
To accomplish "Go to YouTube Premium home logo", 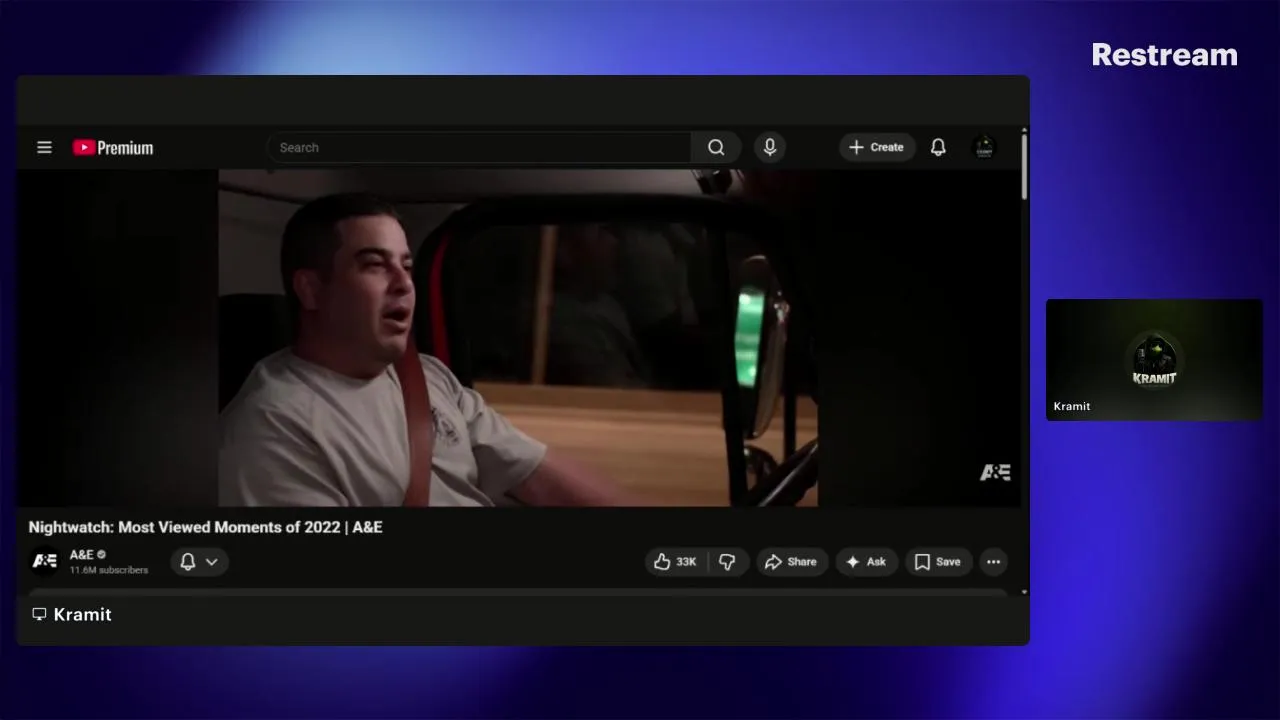I will (113, 147).
